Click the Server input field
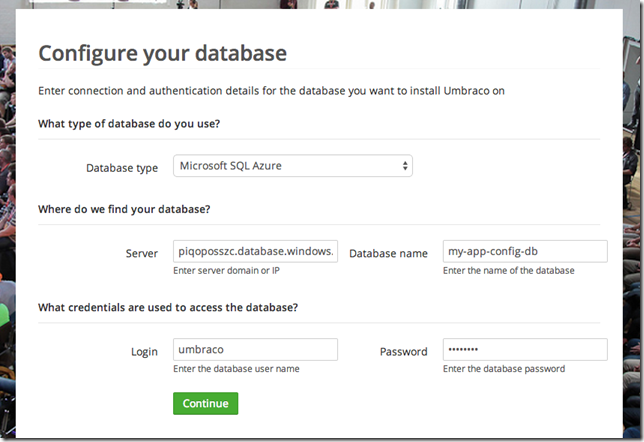The image size is (644, 442). (255, 251)
